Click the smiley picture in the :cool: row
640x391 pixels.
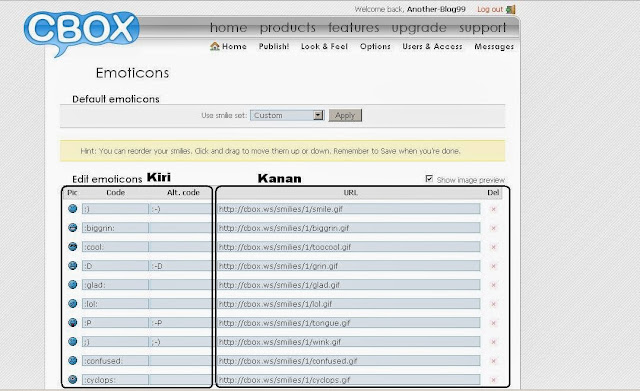[x=73, y=247]
